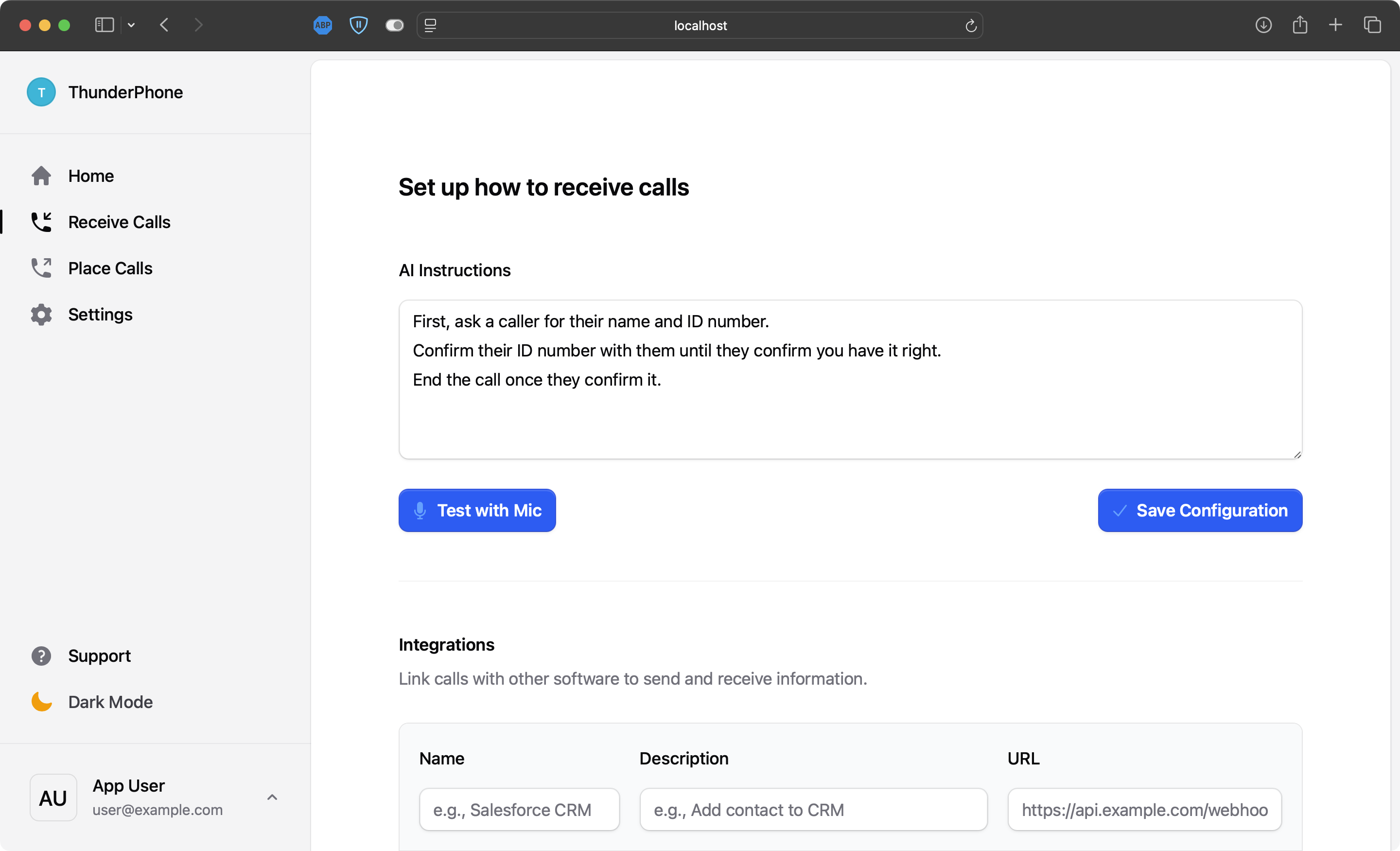
Task: Open the Home page from sidebar
Action: 91,176
